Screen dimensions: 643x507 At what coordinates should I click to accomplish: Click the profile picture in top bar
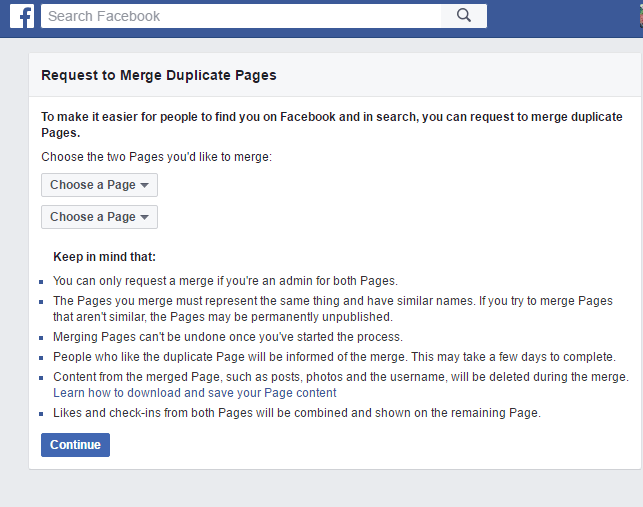pyautogui.click(x=641, y=16)
